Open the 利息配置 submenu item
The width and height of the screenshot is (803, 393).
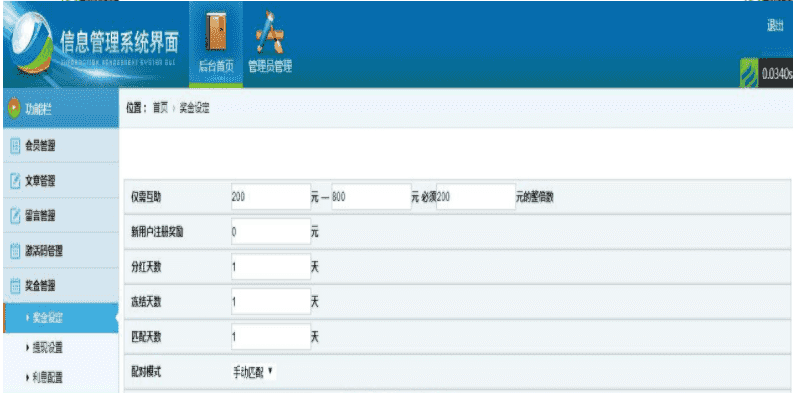(48, 378)
